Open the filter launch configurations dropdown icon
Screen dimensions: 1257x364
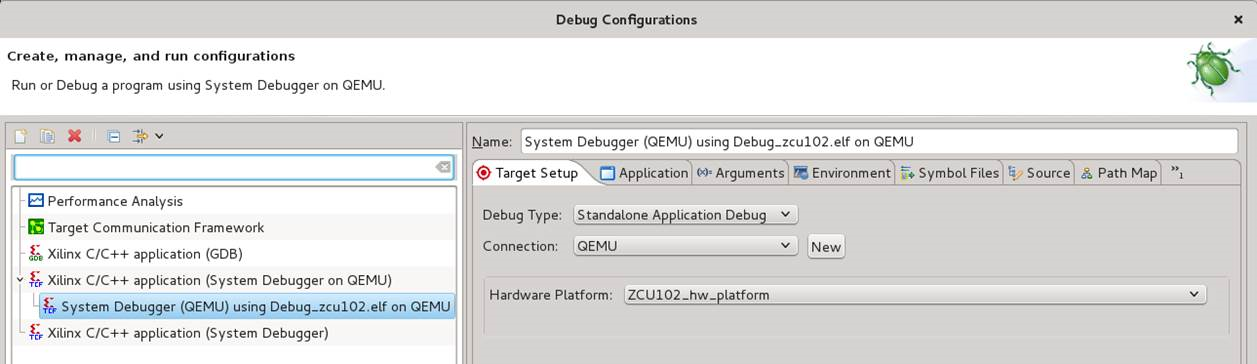[147, 136]
